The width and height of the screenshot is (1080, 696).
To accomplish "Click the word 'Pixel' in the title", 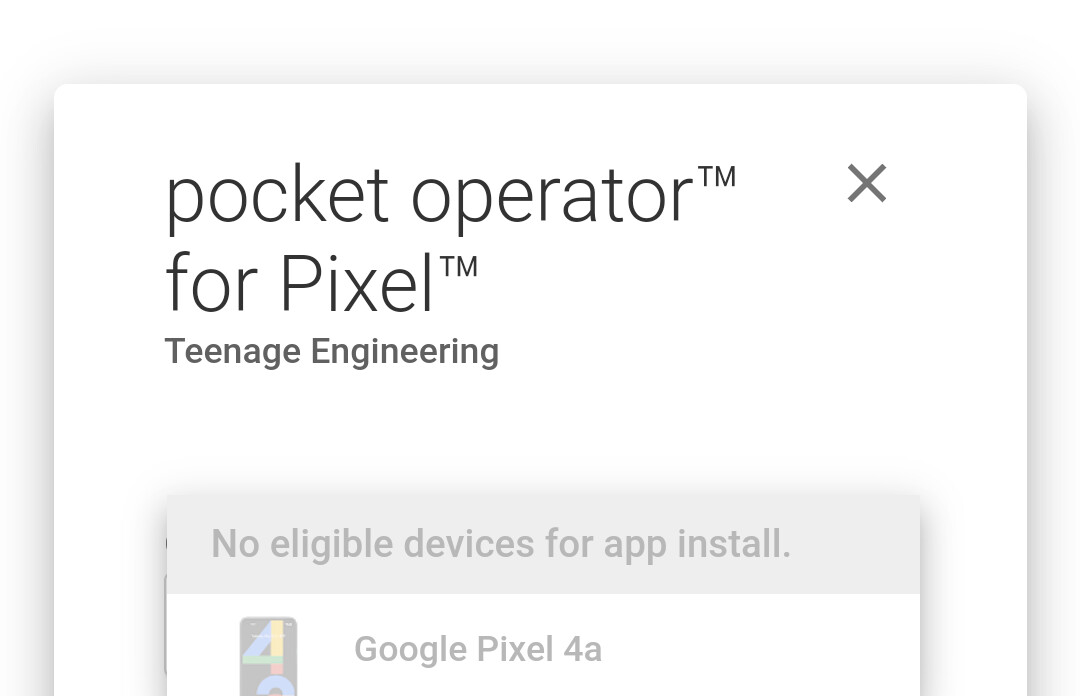I will coord(356,283).
